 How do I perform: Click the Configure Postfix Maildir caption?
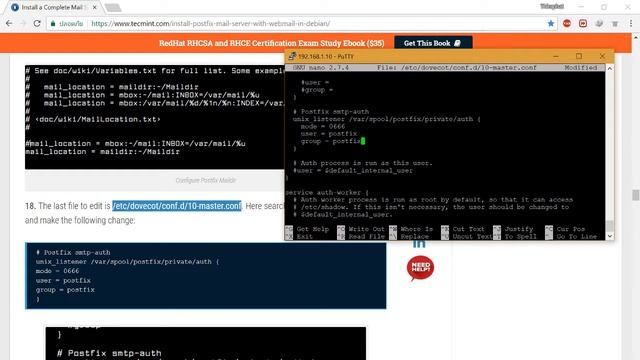(206, 180)
